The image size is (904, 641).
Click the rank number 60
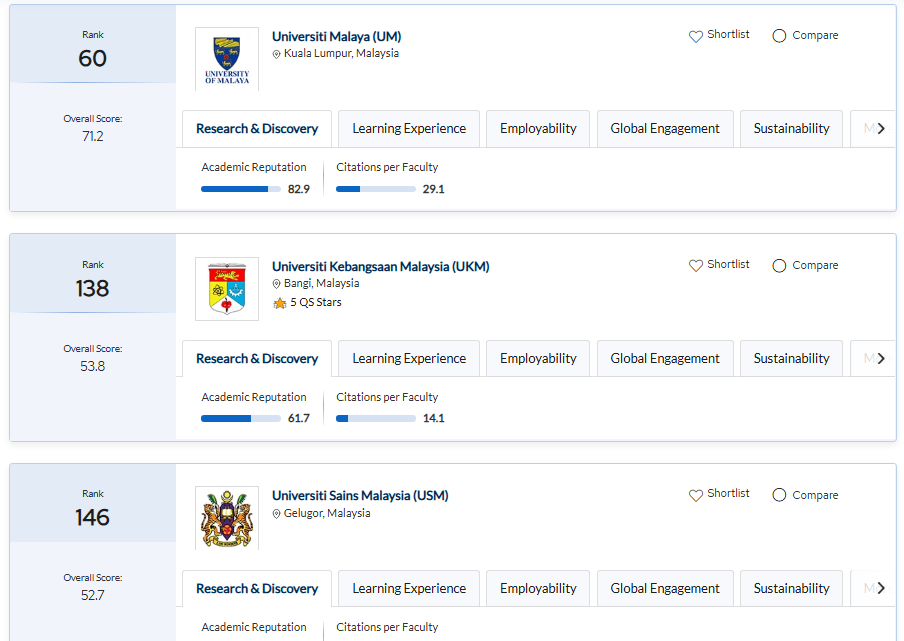click(x=92, y=58)
